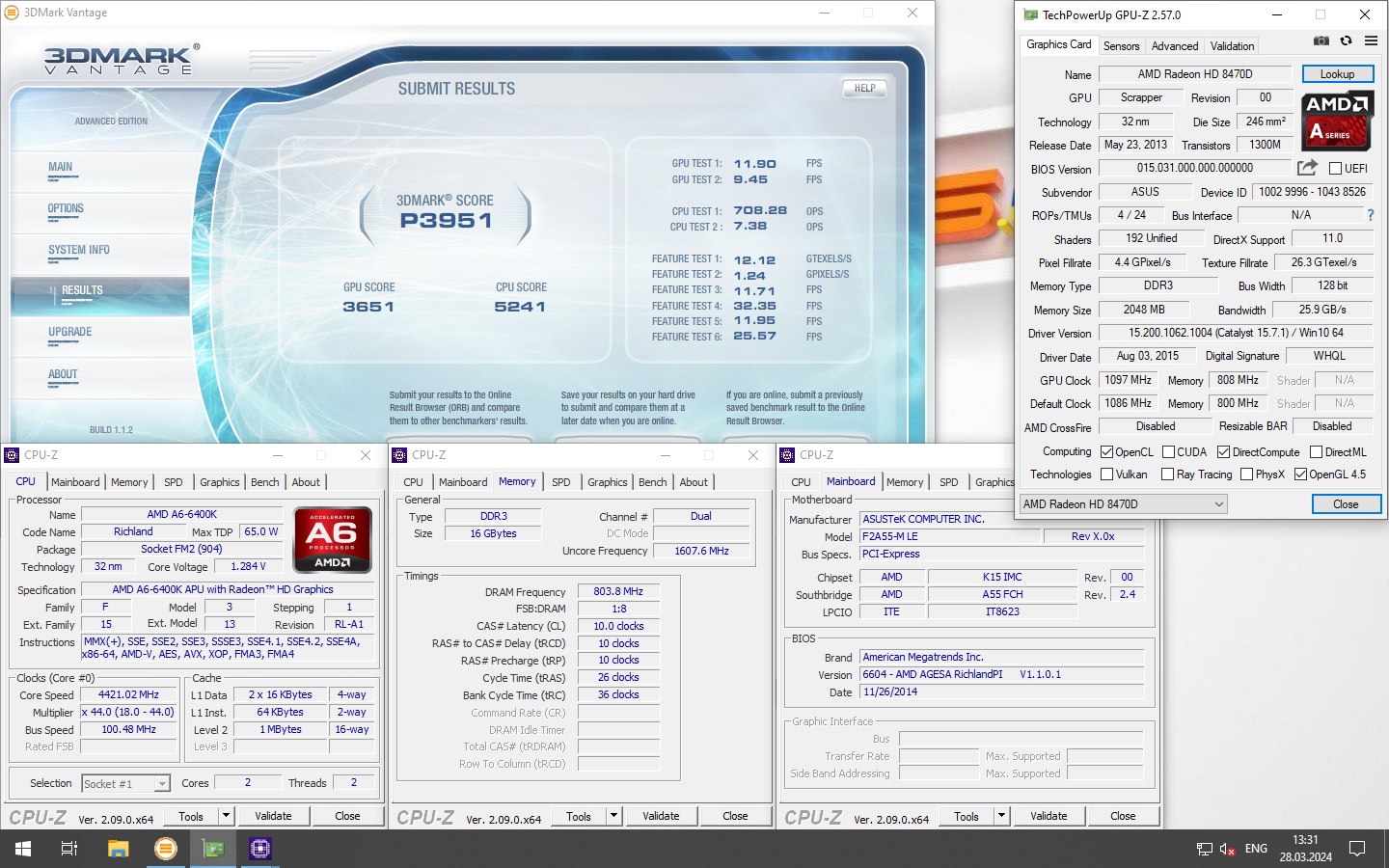
Task: Open the AMD Radeon HD 8470D GPU dropdown
Action: pyautogui.click(x=1123, y=504)
